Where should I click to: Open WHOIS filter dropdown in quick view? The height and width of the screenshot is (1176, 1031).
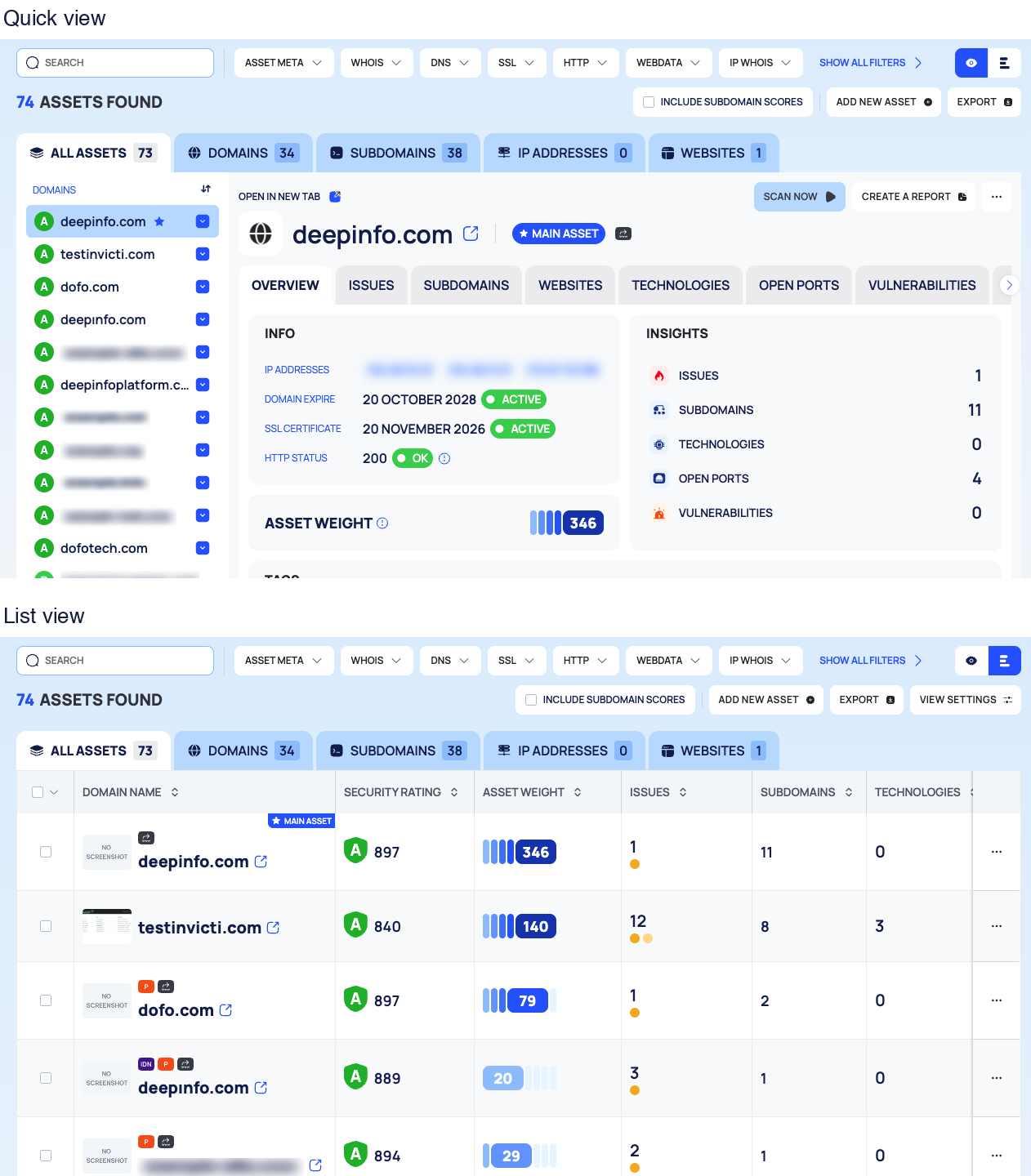(376, 63)
